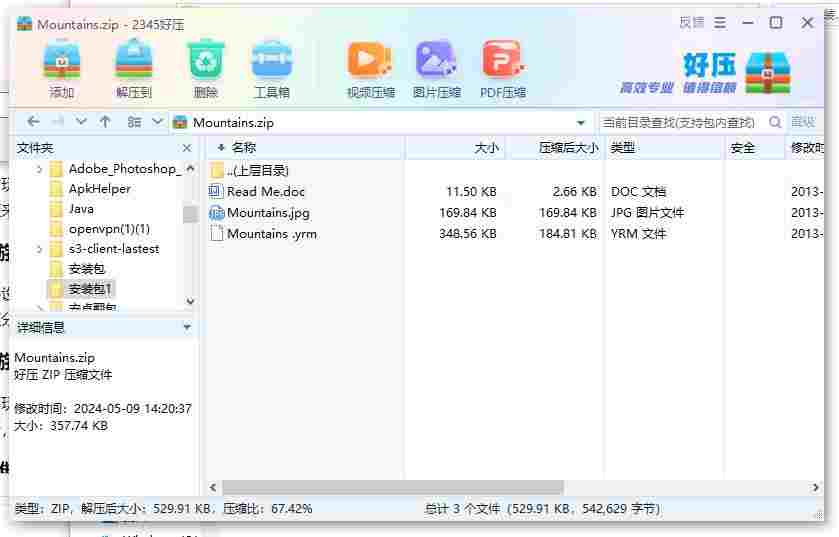Click the Read Me.doc file icon
The width and height of the screenshot is (839, 537).
click(x=216, y=191)
